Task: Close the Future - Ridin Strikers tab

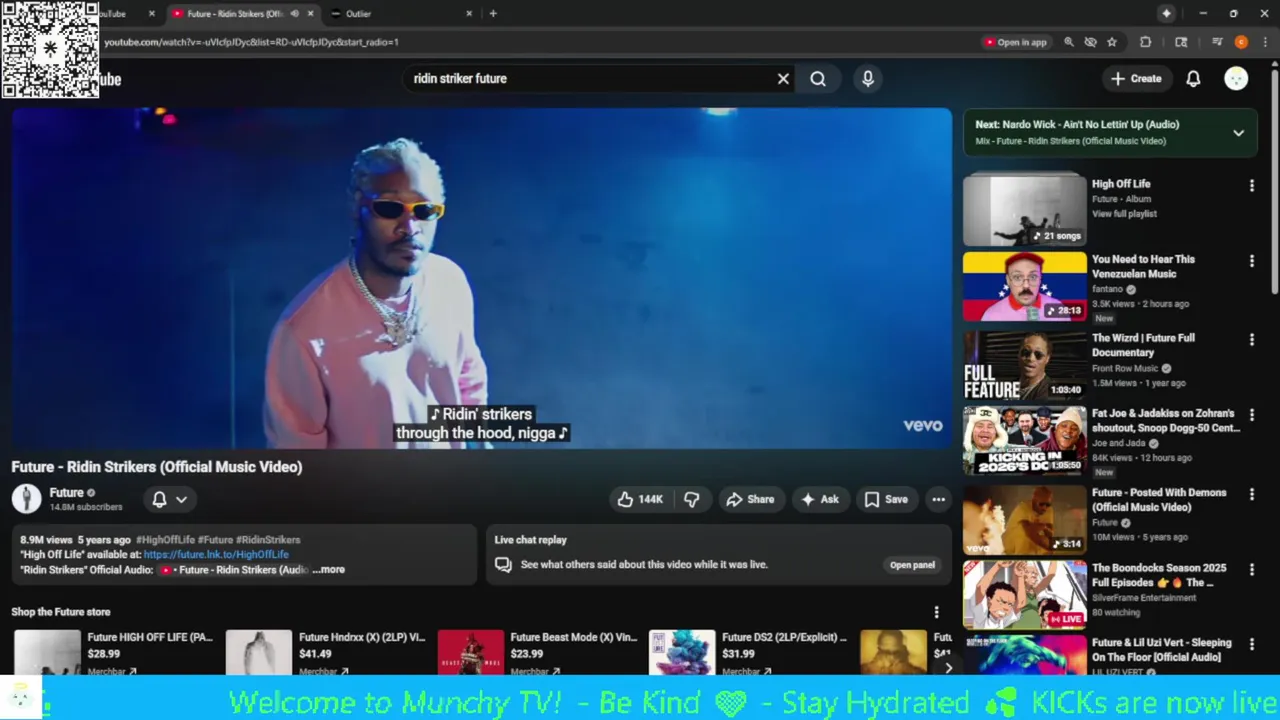Action: 310,14
